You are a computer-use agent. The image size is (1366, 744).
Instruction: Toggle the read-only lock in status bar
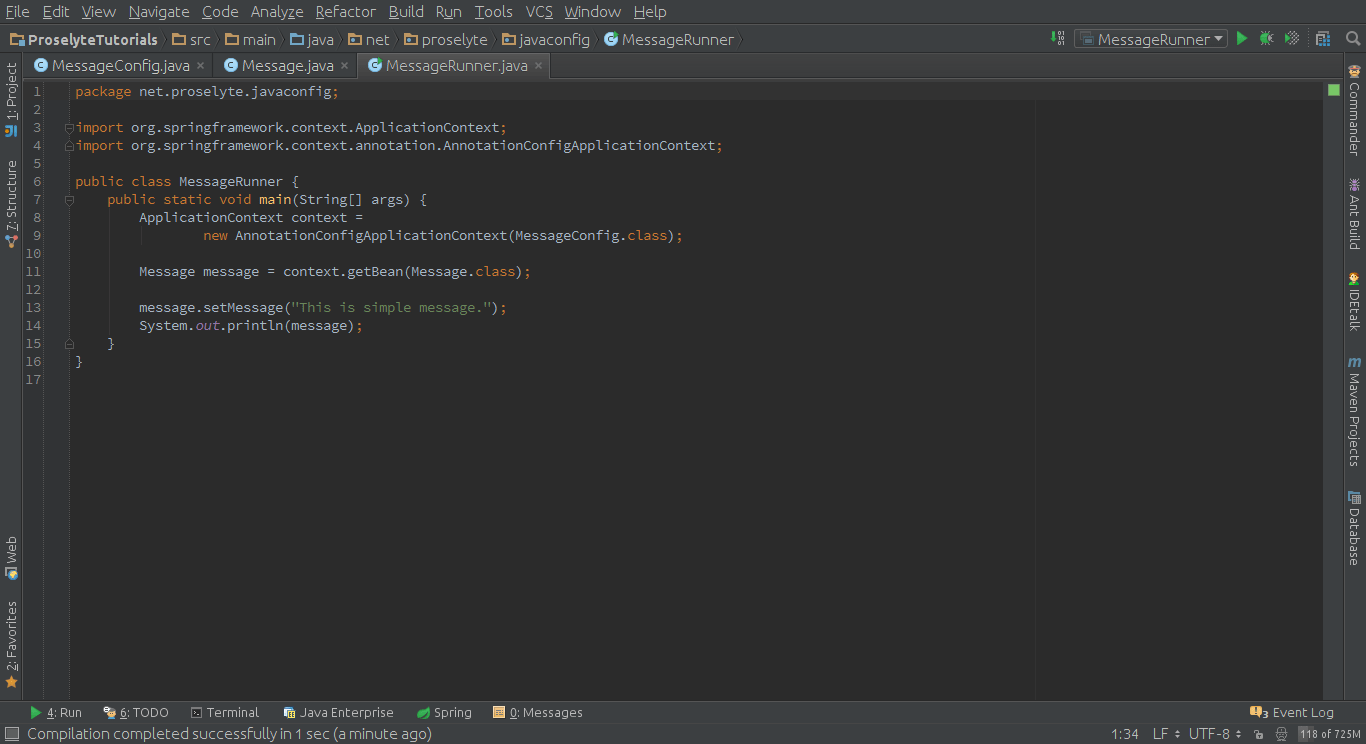(1259, 734)
